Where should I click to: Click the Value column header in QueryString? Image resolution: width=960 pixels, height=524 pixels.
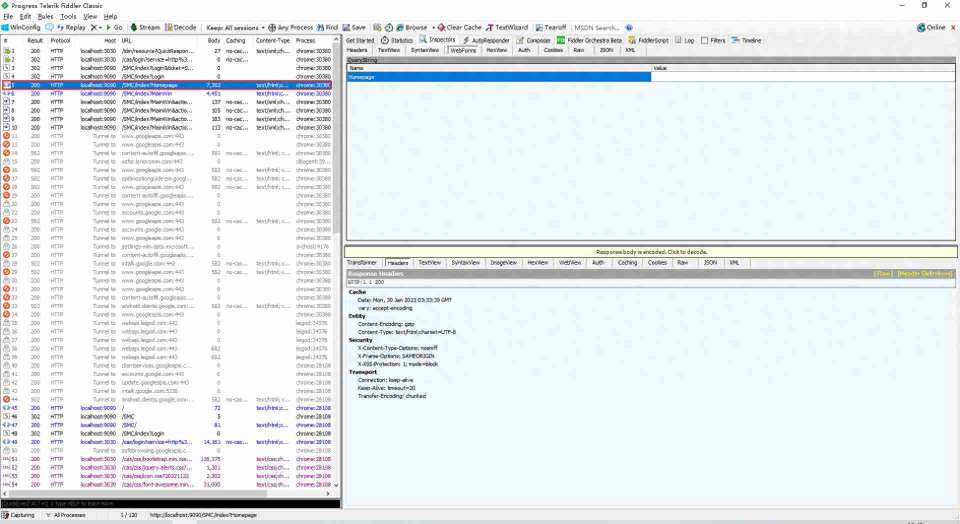(803, 68)
